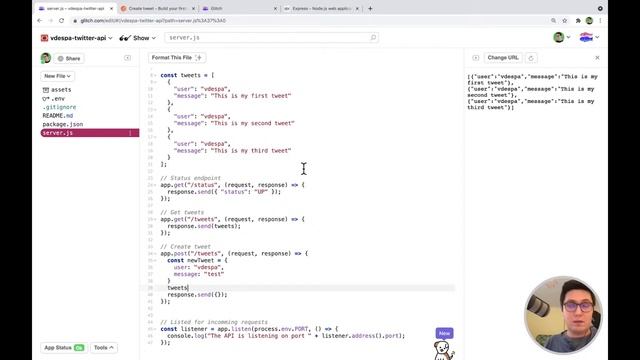640x360 pixels.
Task: Open the README.md file
Action: tap(58, 116)
